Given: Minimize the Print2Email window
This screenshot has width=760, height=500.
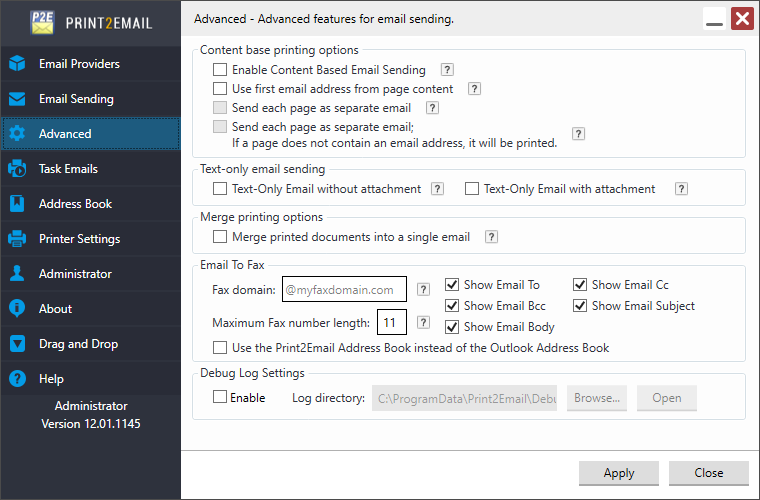Looking at the screenshot, I should [x=714, y=19].
